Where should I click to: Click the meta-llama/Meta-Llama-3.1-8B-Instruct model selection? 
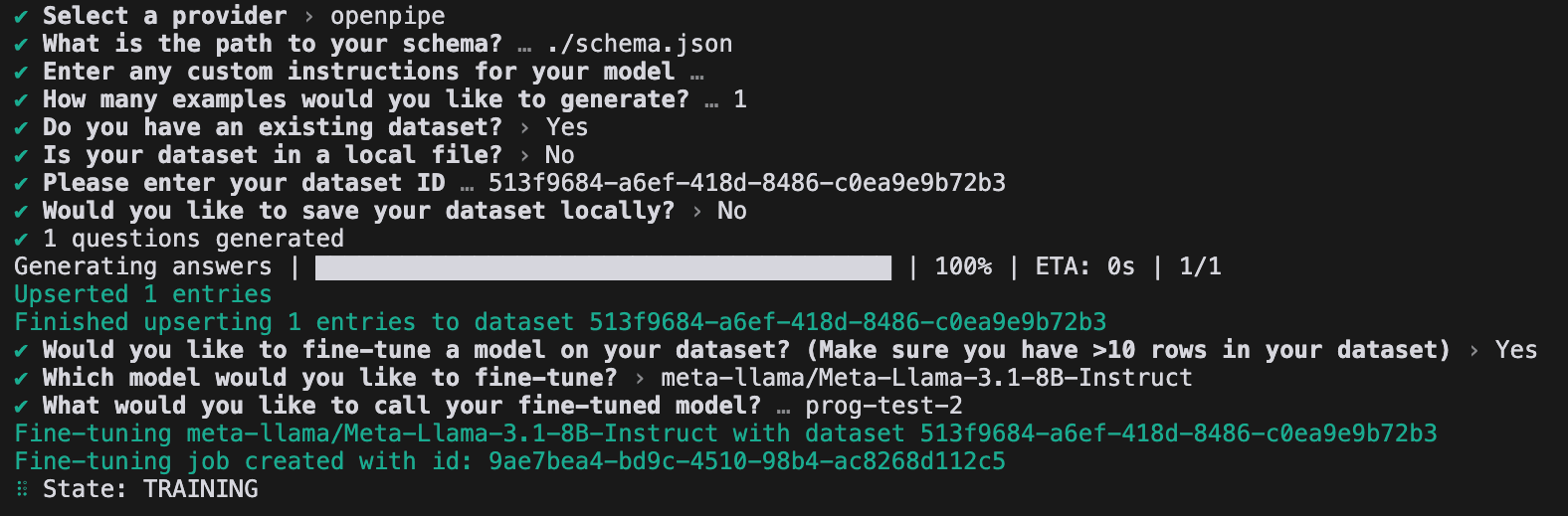926,378
